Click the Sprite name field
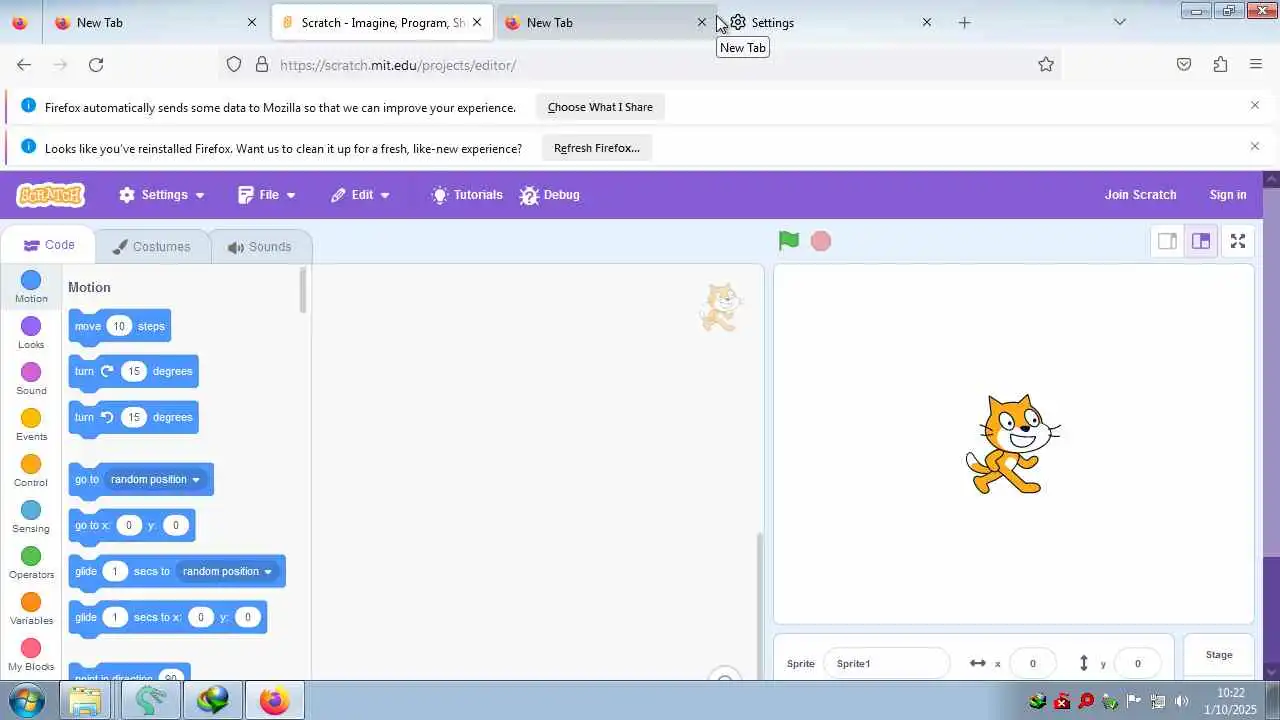The image size is (1280, 720). coord(886,663)
